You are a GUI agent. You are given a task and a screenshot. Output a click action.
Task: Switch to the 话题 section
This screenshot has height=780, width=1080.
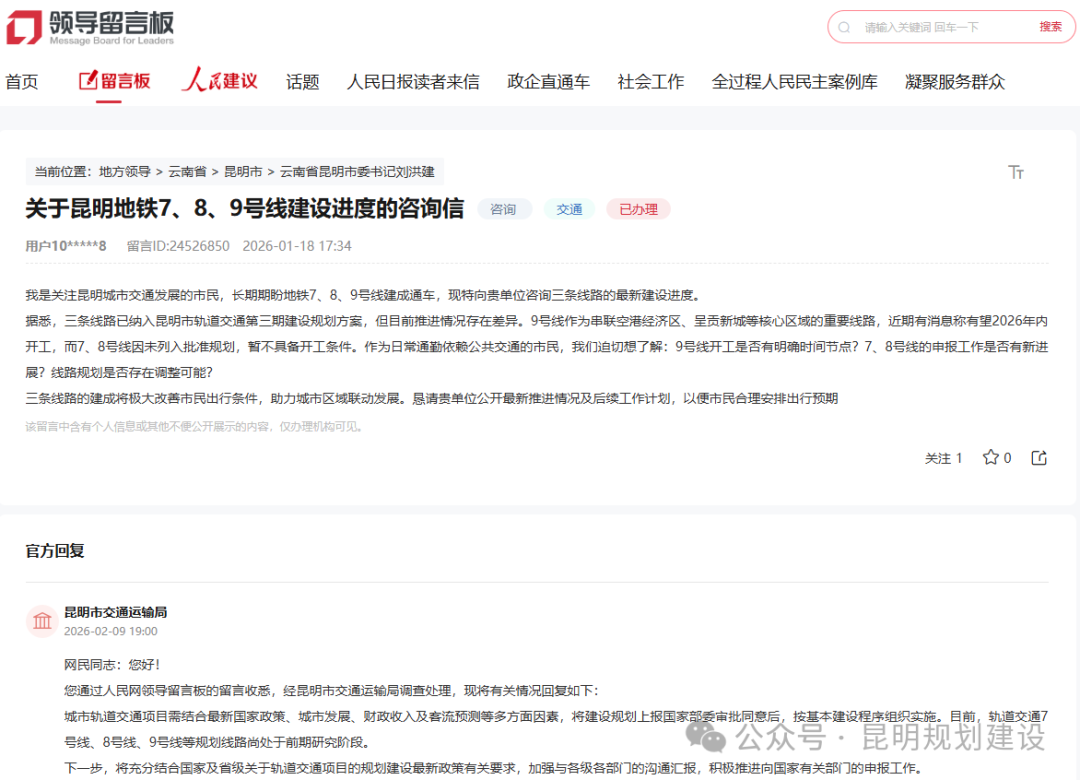tap(303, 81)
